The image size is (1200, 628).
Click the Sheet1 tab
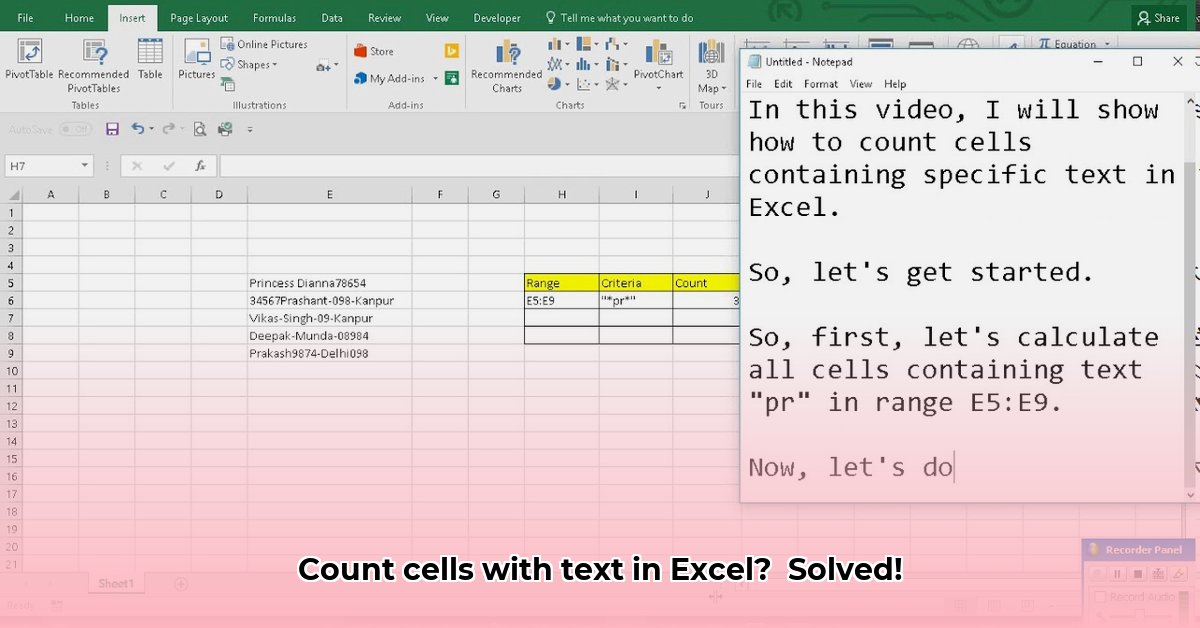point(116,583)
